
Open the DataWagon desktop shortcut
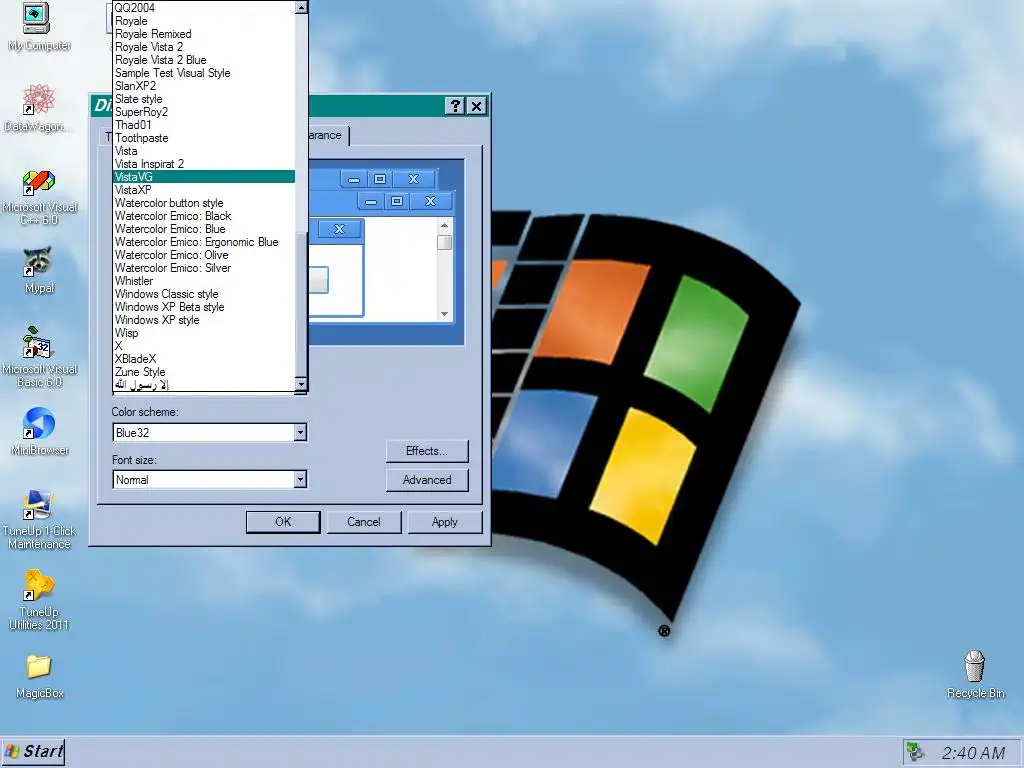38,108
